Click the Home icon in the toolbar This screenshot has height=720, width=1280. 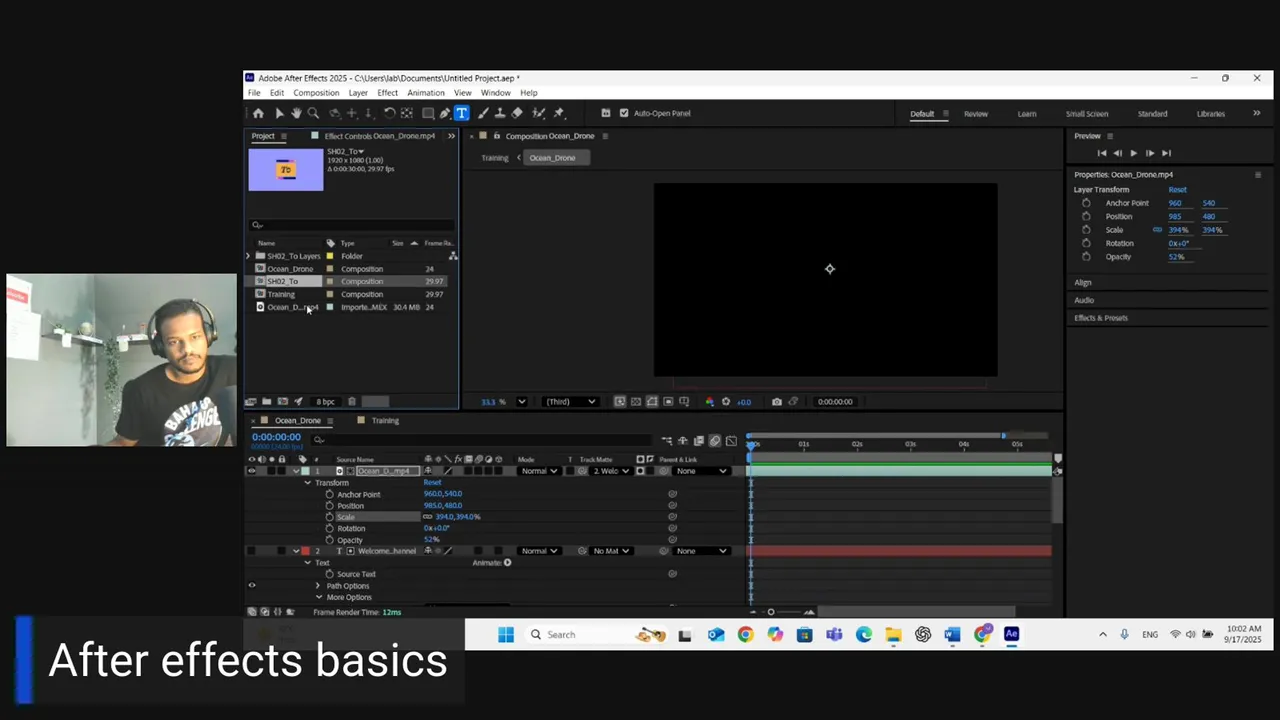tap(258, 113)
